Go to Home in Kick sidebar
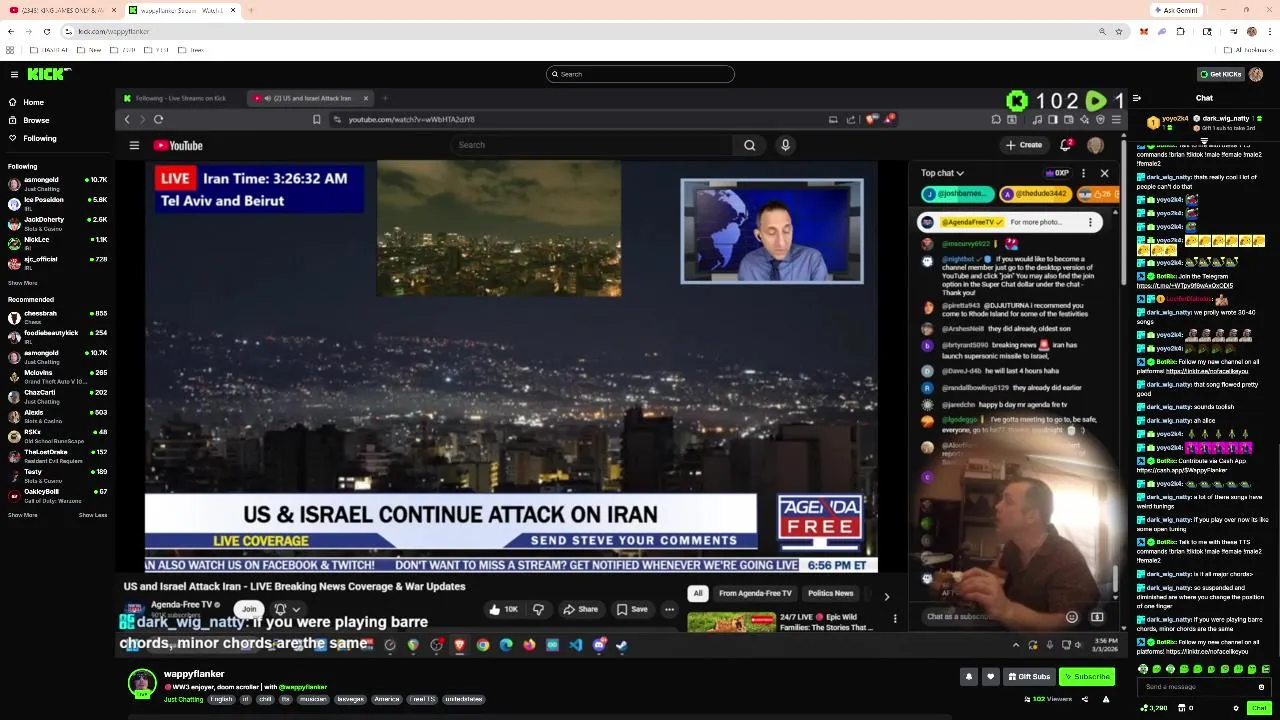This screenshot has width=1280, height=720. coord(33,102)
